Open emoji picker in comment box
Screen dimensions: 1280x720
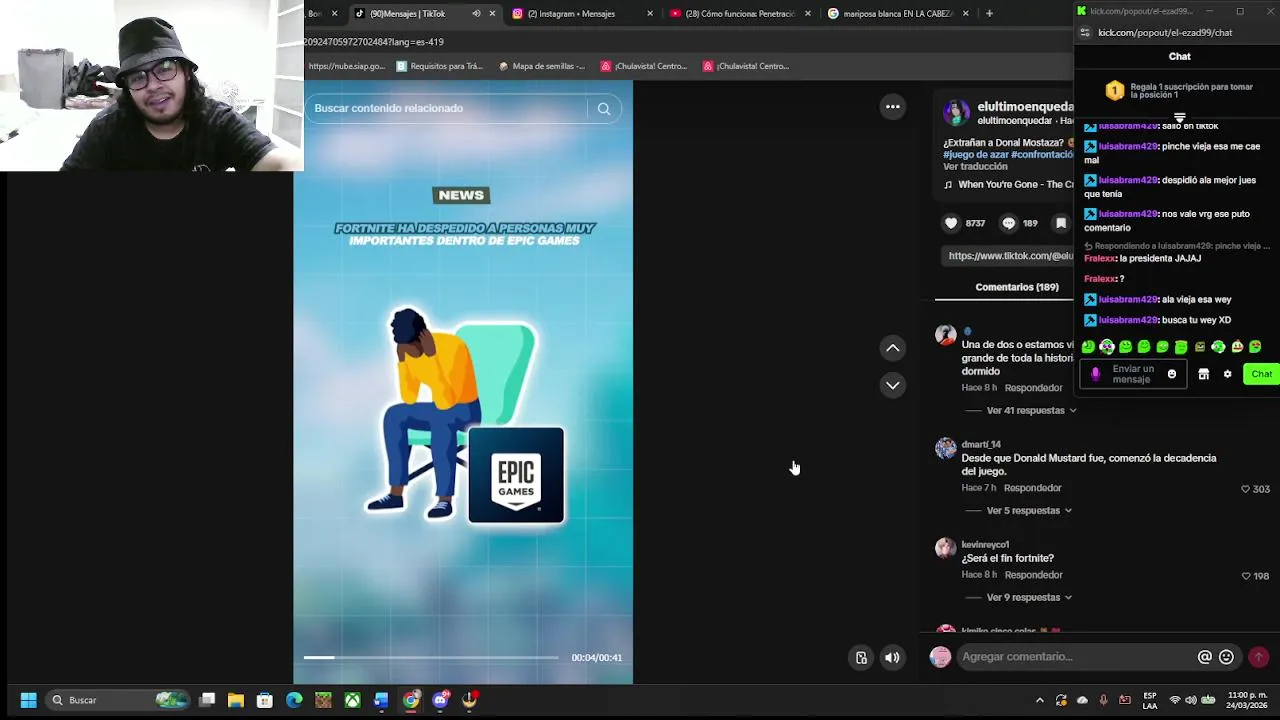click(1226, 657)
